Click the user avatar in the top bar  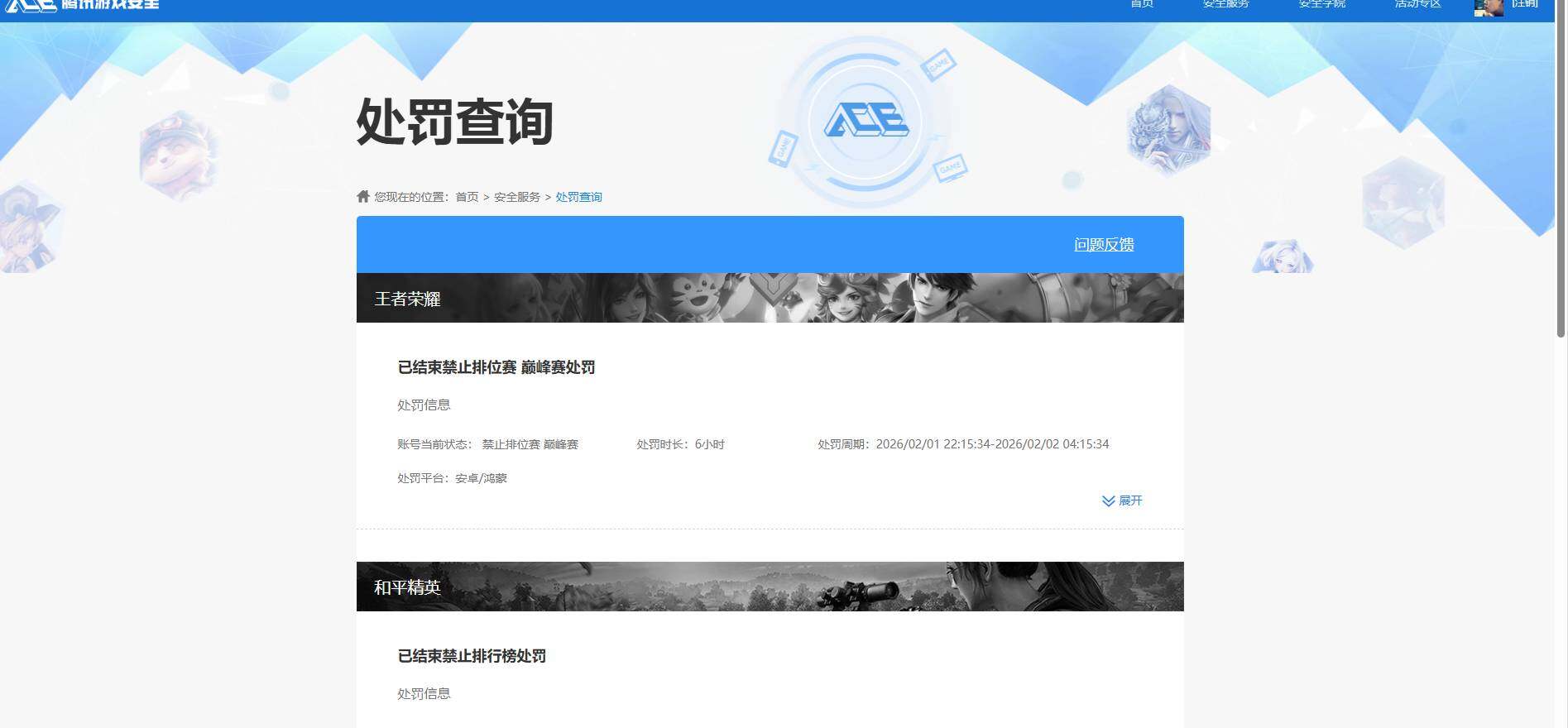click(1489, 7)
